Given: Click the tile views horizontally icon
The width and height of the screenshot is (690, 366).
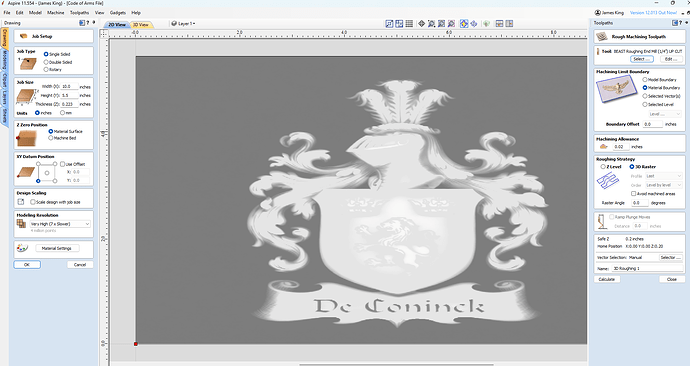Looking at the screenshot, I should click(499, 24).
